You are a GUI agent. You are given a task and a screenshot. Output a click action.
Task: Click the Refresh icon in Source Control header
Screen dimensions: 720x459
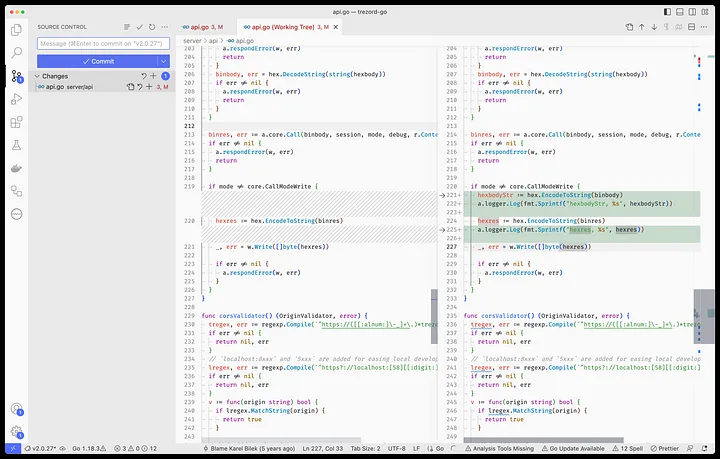[152, 27]
